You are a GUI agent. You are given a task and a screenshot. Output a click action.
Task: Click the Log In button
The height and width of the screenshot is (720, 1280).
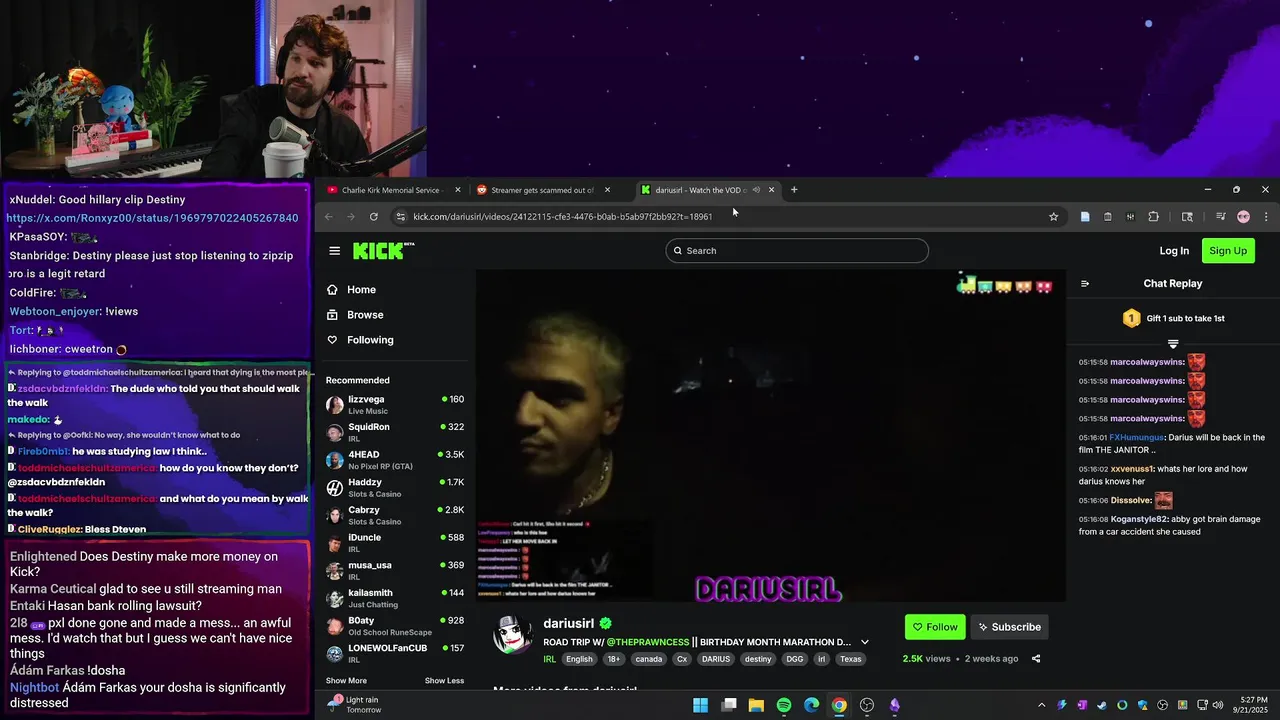pos(1174,251)
